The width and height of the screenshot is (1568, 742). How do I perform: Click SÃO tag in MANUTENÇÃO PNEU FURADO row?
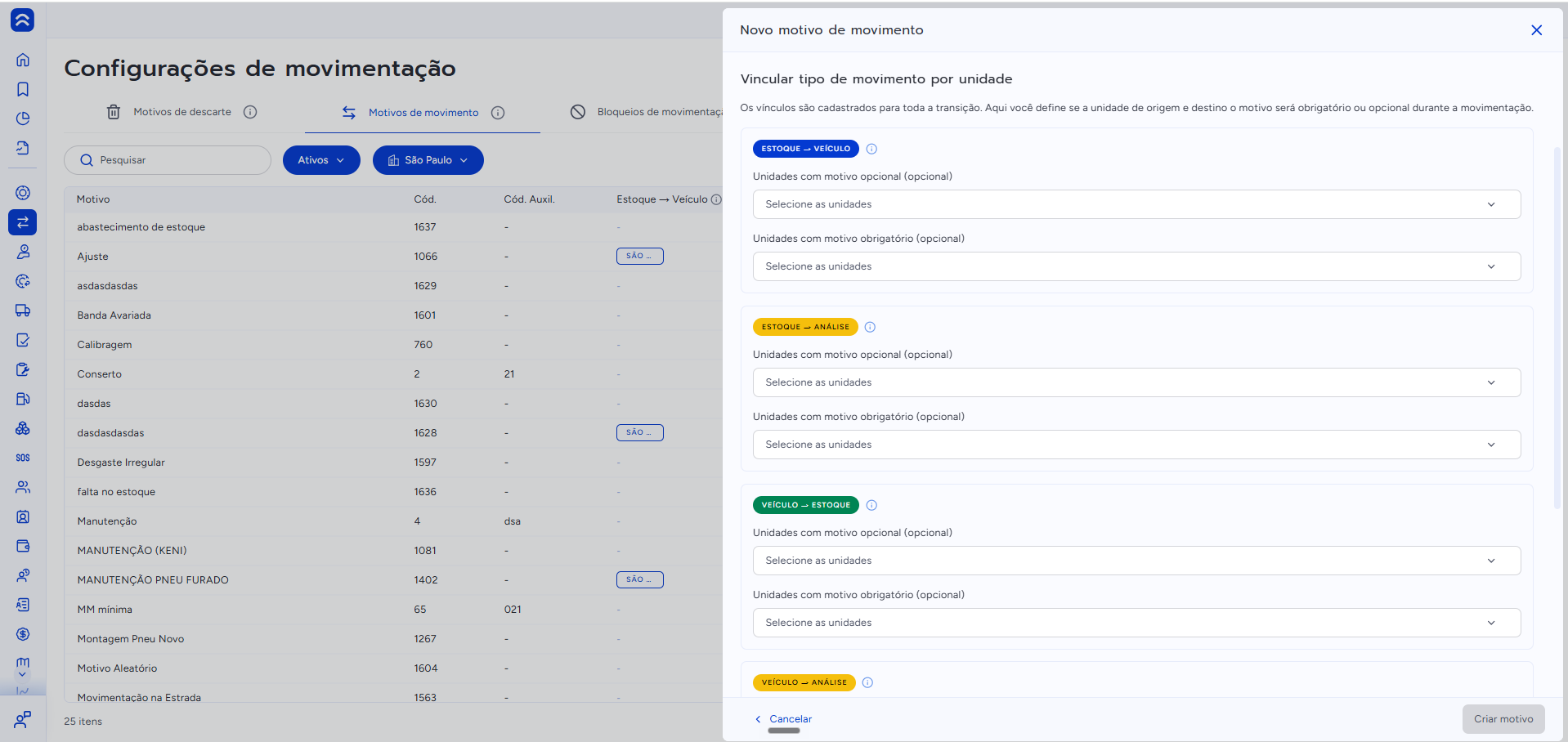pyautogui.click(x=639, y=580)
